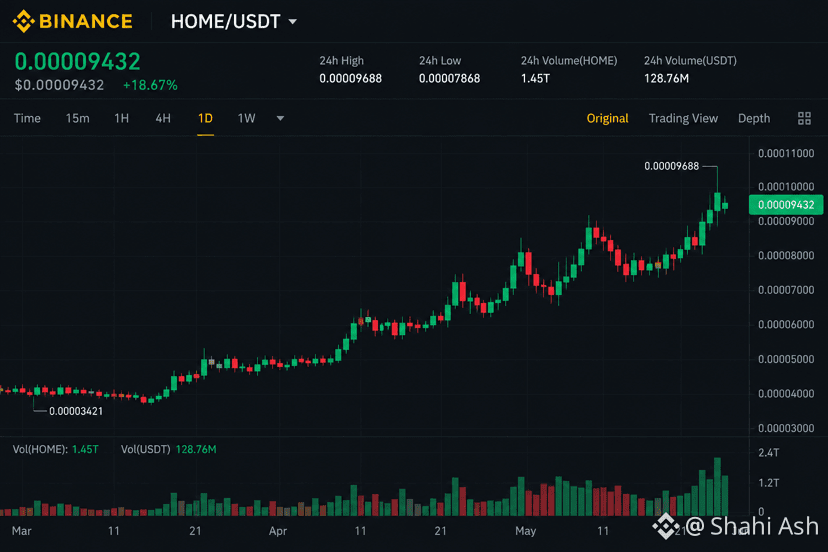Switch to the 1H interval

(x=121, y=118)
